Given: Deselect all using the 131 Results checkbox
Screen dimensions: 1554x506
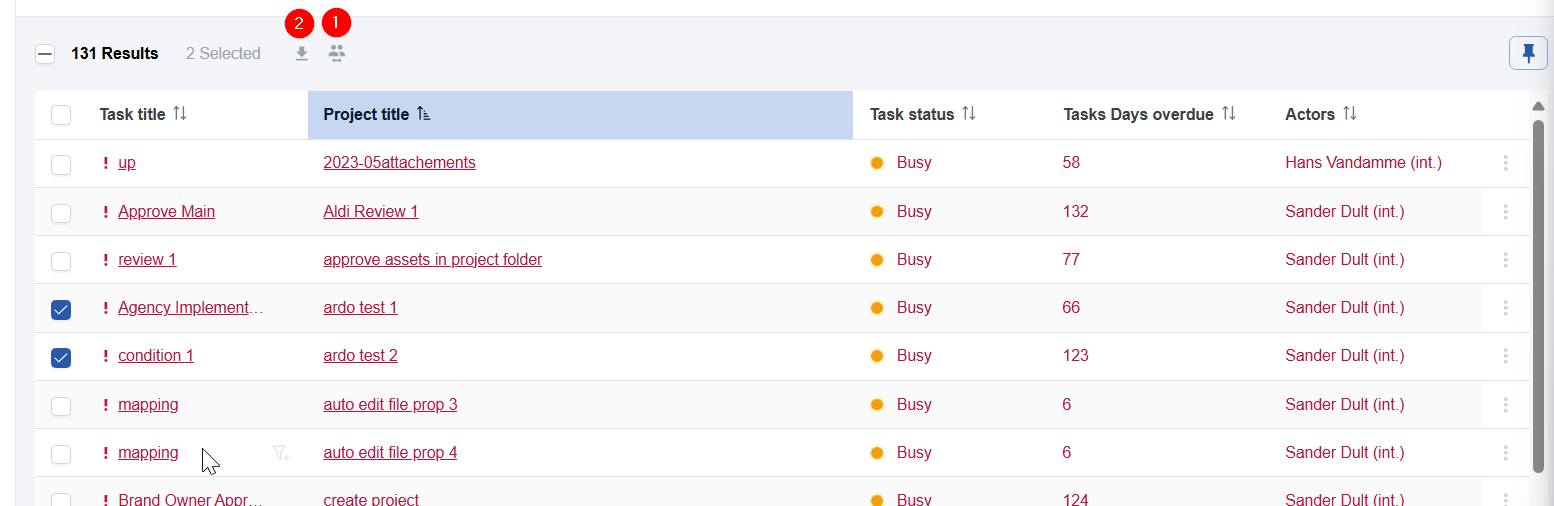Looking at the screenshot, I should (x=45, y=54).
